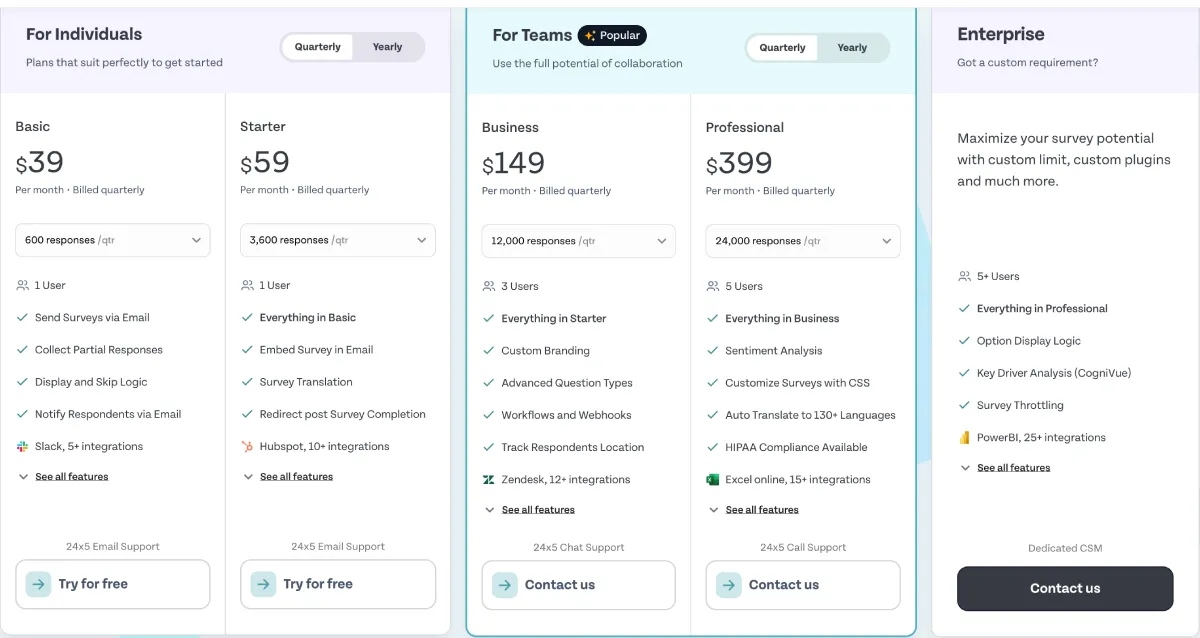1200x638 pixels.
Task: Click Try for free on the Basic plan
Action: pyautogui.click(x=112, y=584)
